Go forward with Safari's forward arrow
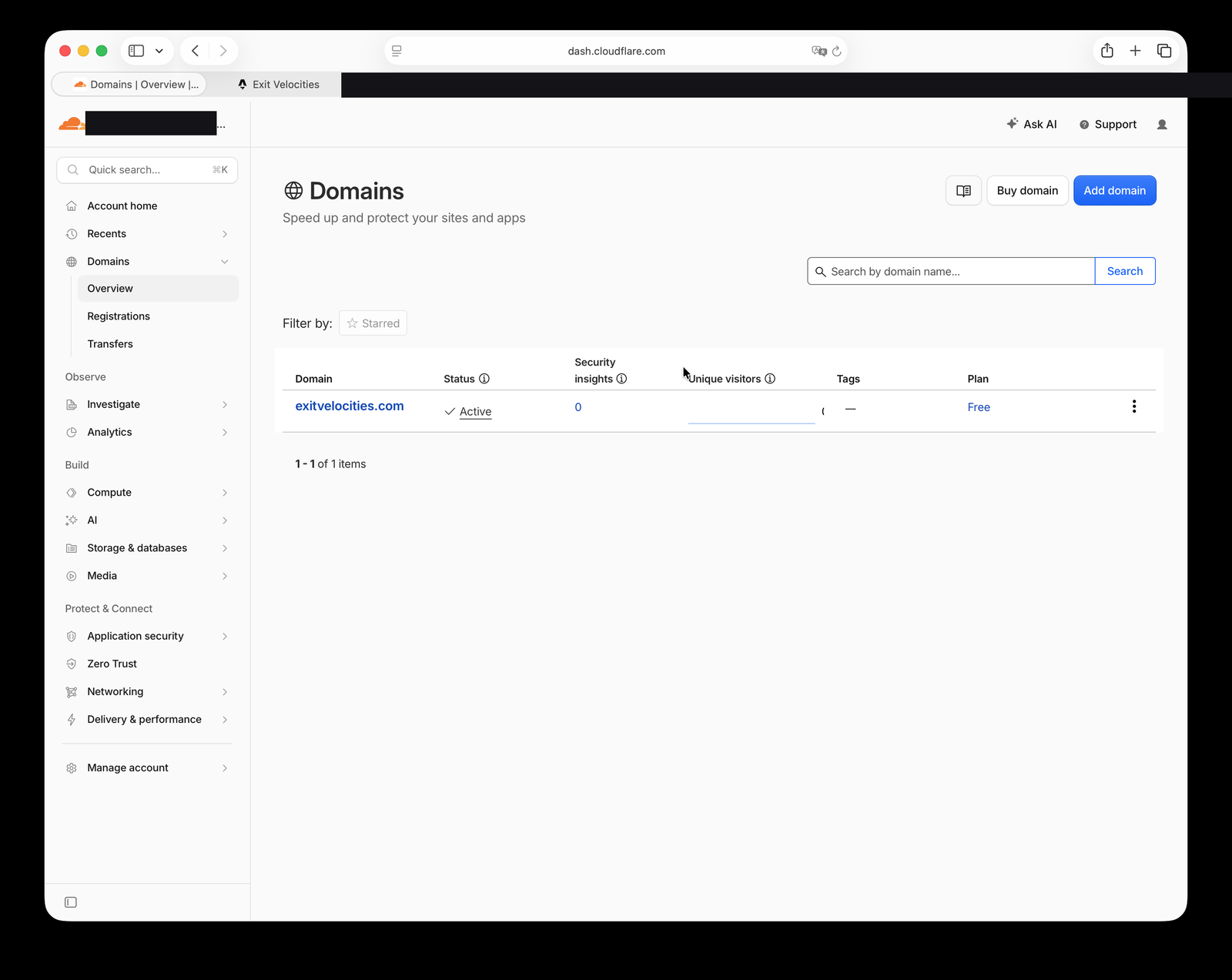1232x980 pixels. [223, 51]
